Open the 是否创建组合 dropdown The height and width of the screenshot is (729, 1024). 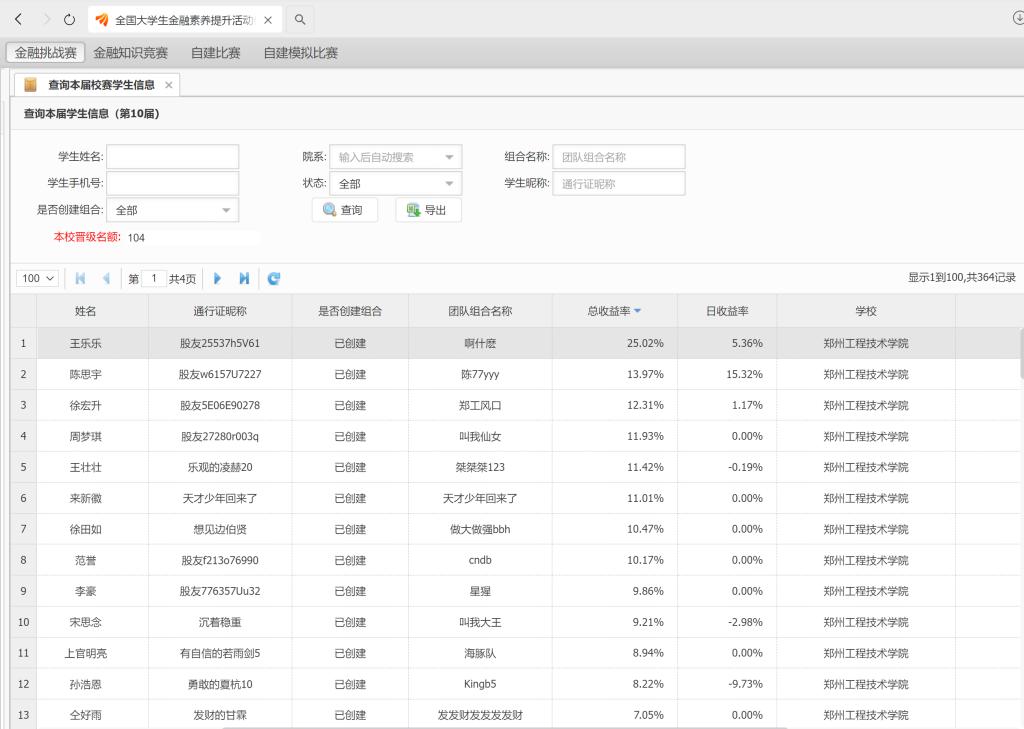(x=172, y=210)
